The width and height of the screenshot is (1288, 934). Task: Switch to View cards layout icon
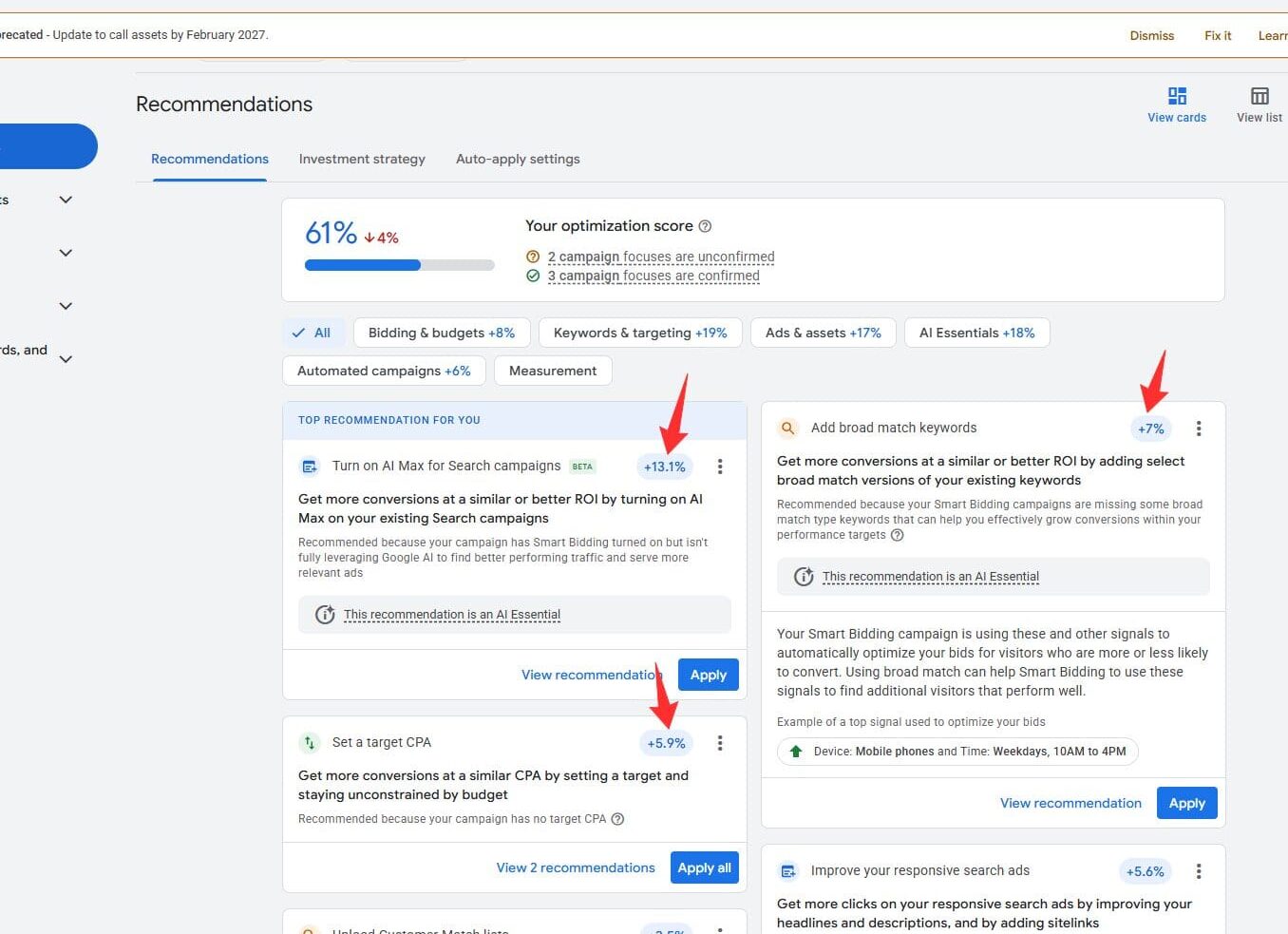1177,96
